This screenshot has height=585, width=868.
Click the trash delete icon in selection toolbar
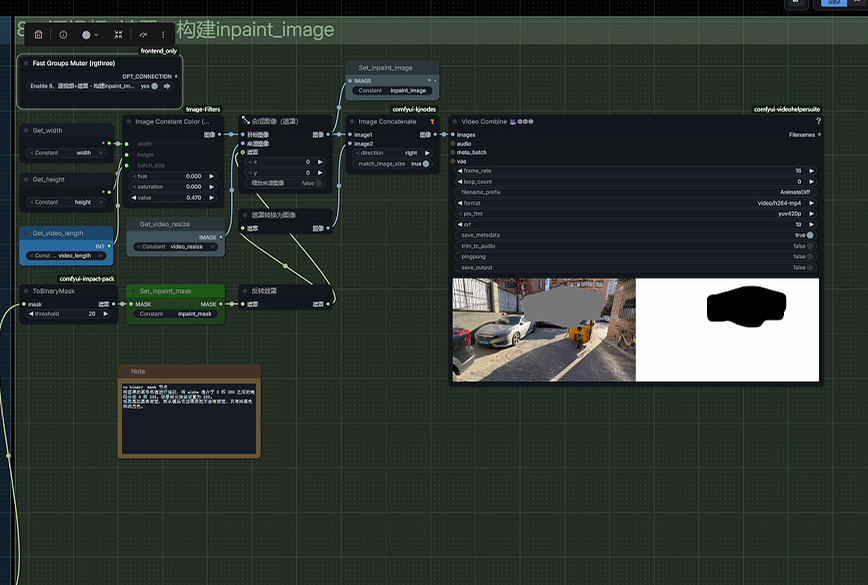[38, 34]
